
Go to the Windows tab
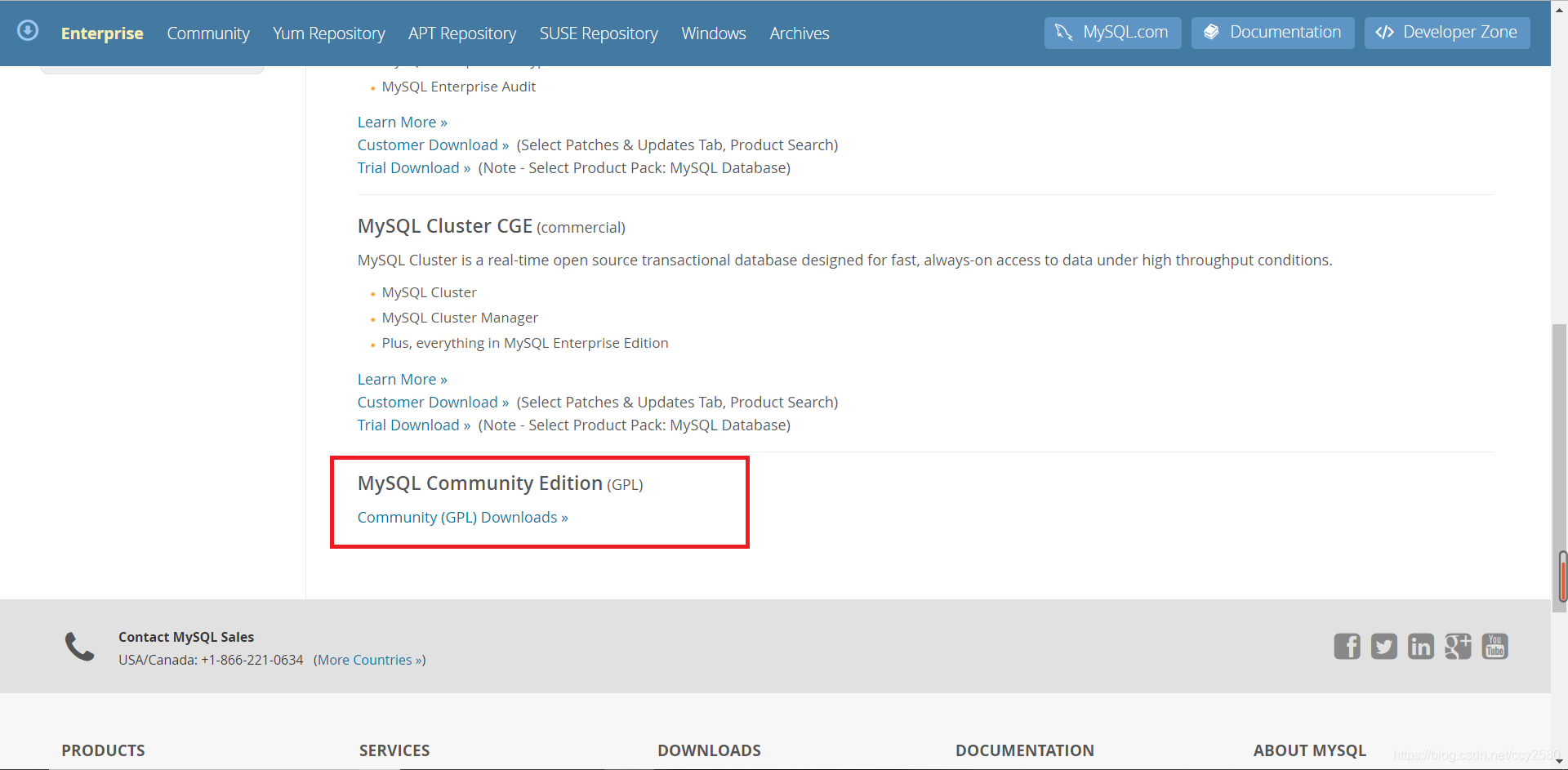714,33
